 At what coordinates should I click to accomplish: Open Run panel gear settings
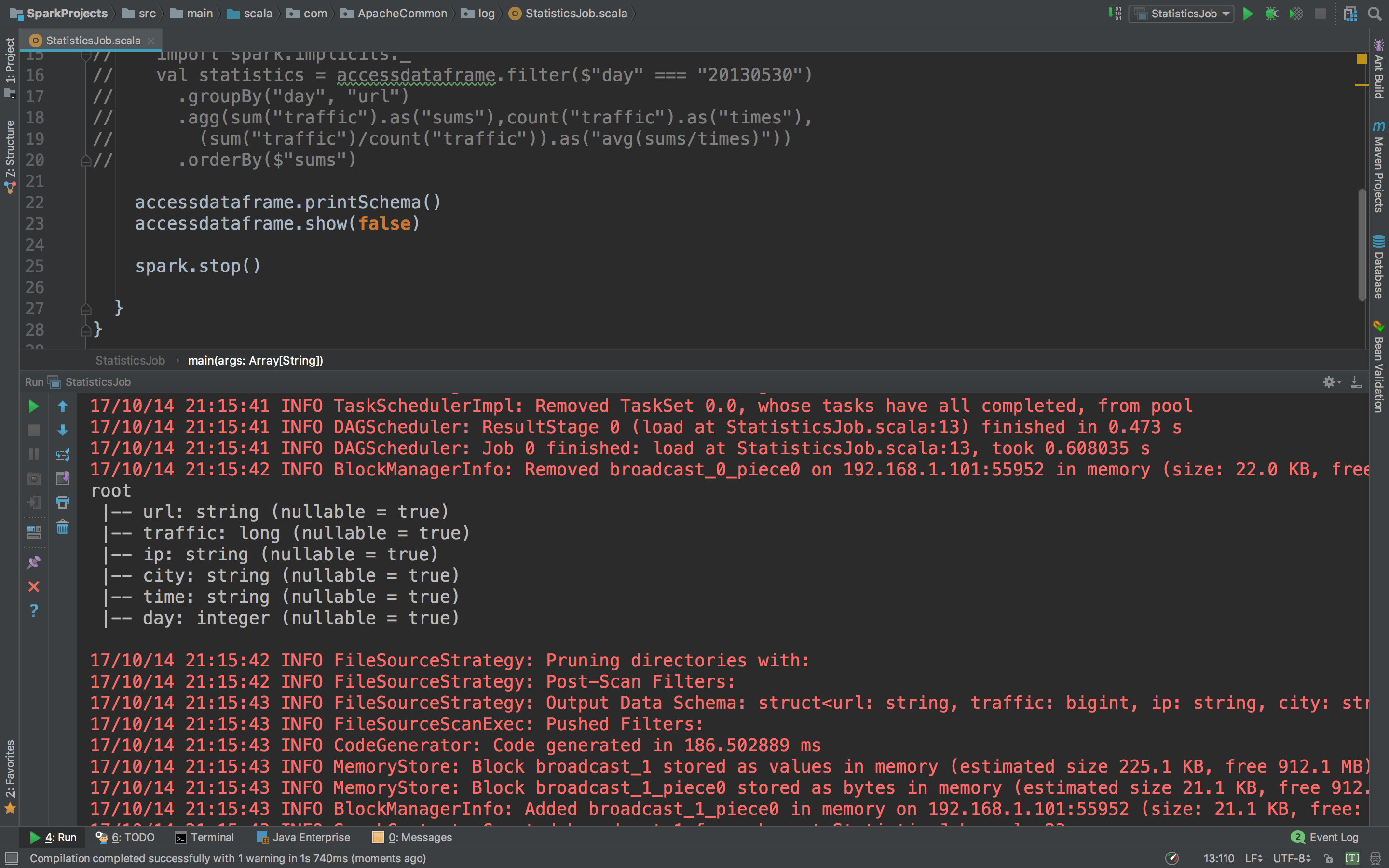(x=1330, y=382)
